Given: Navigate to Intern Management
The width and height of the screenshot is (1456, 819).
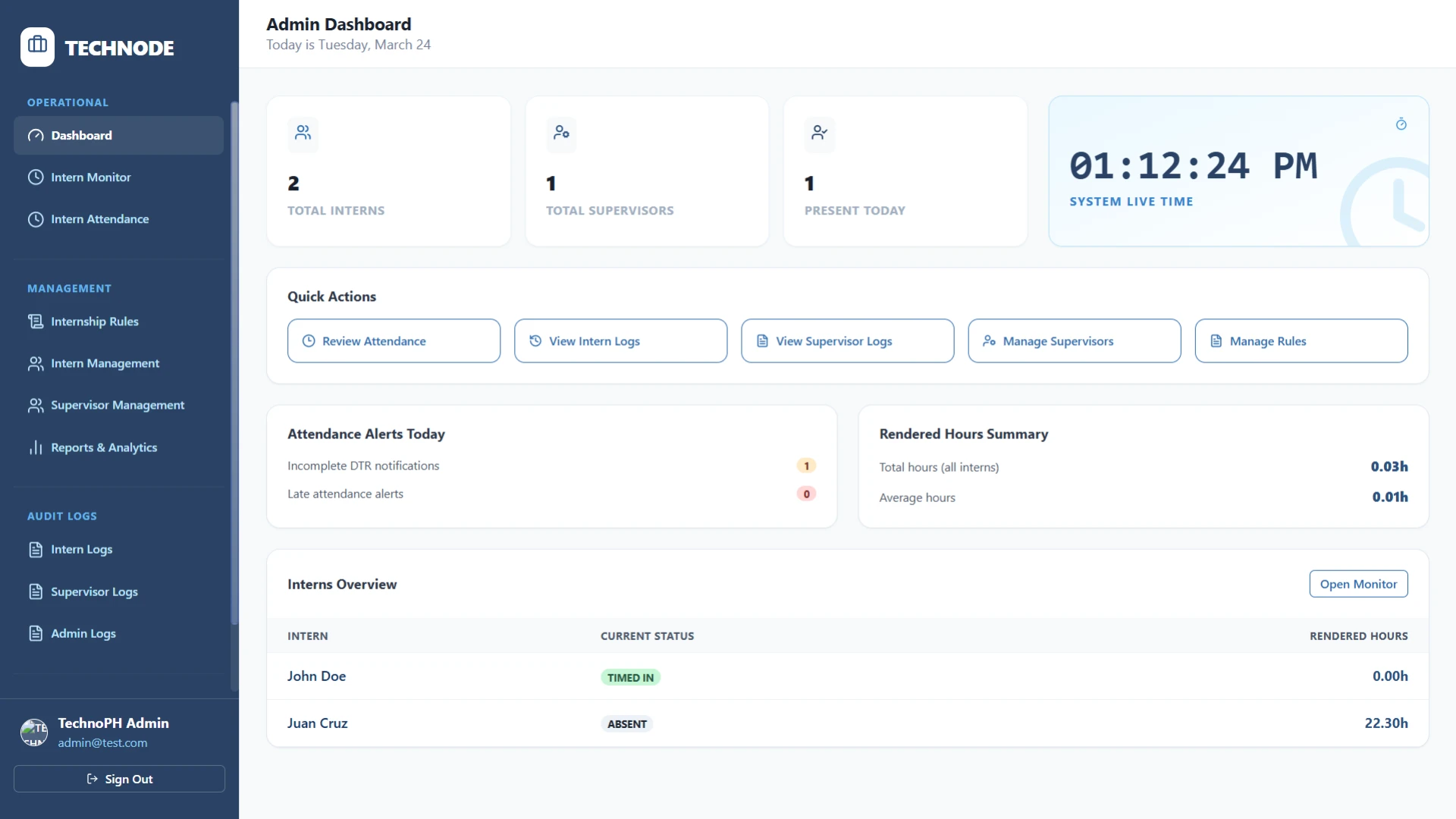Looking at the screenshot, I should [x=118, y=363].
